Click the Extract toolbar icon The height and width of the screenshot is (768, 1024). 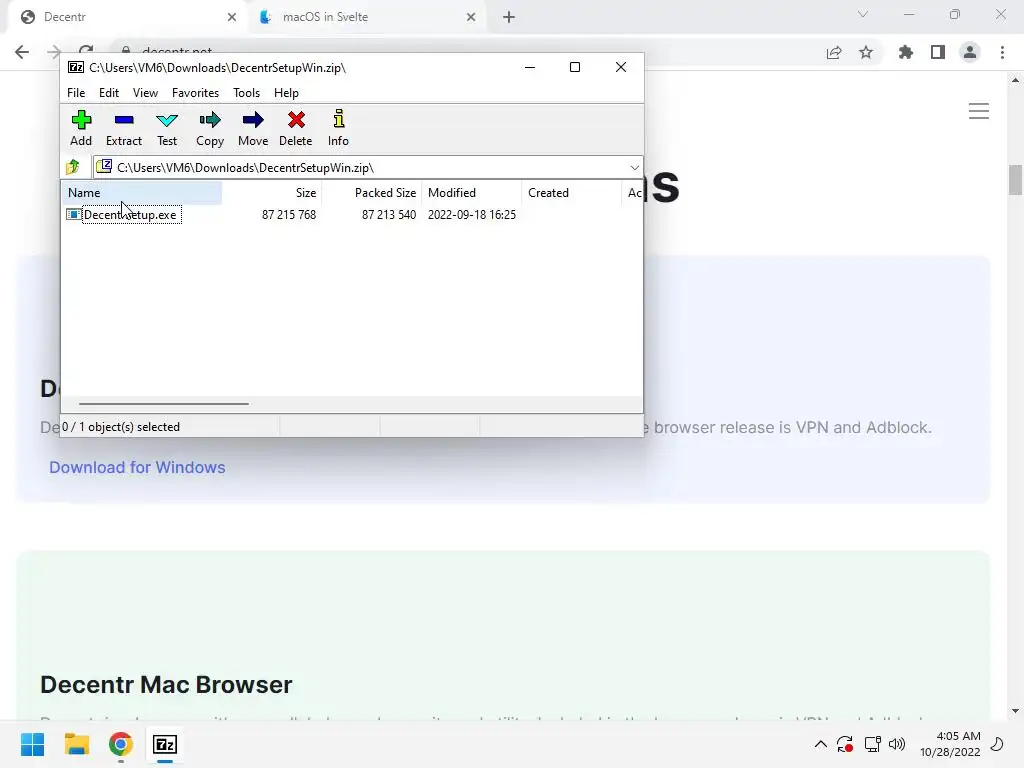[123, 128]
